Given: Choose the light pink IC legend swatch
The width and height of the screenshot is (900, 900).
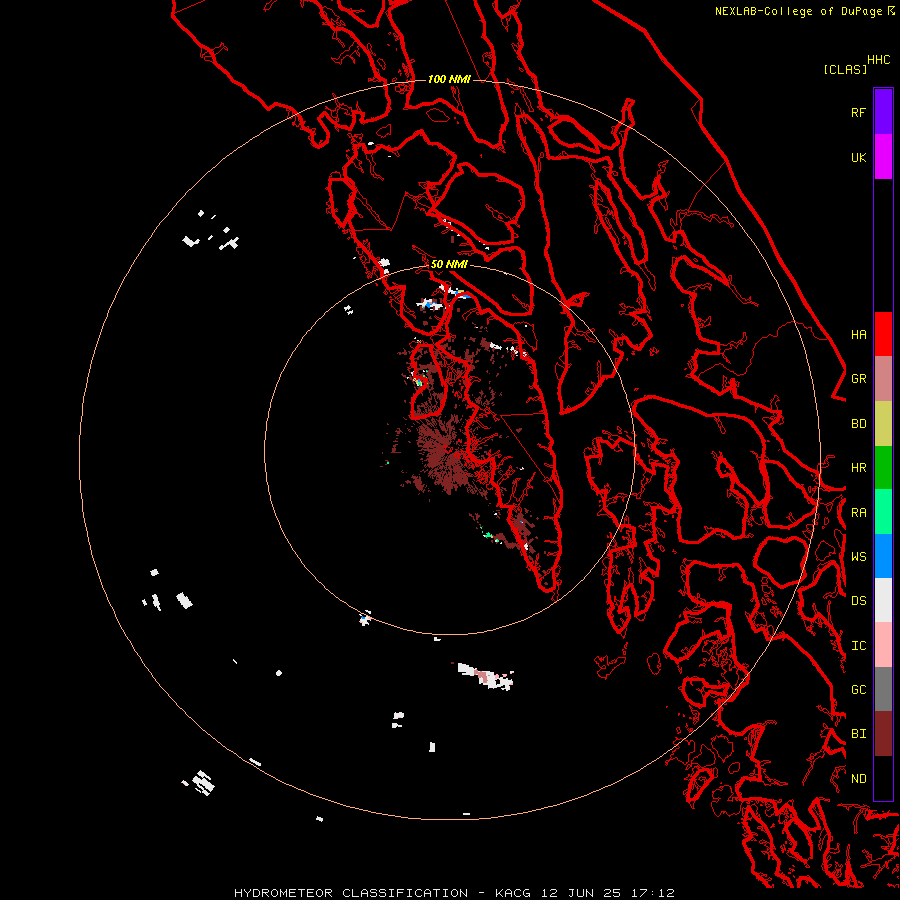Looking at the screenshot, I should (883, 645).
